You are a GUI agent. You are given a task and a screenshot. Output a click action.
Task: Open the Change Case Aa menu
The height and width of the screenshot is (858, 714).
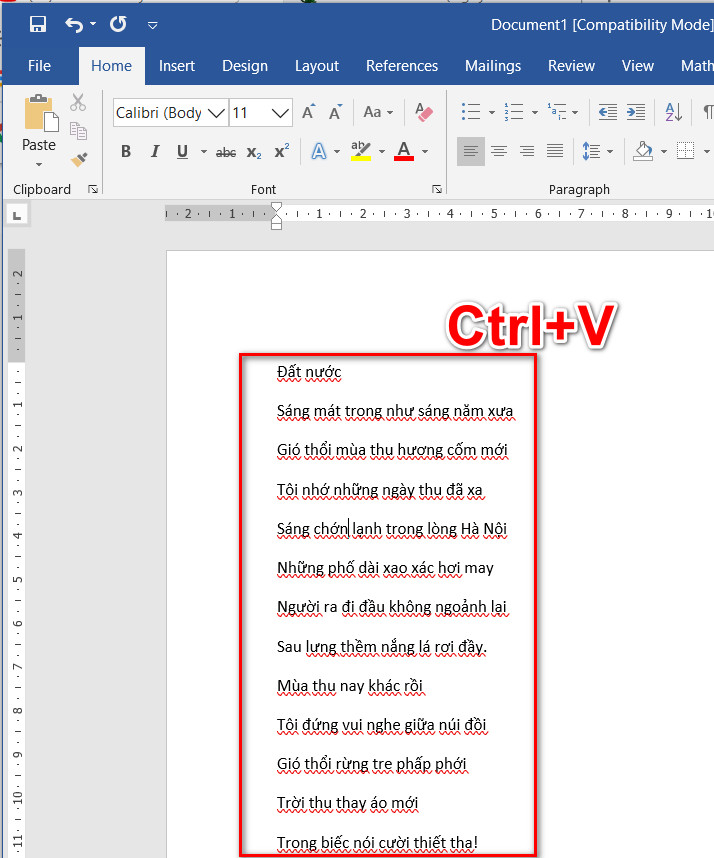coord(378,112)
